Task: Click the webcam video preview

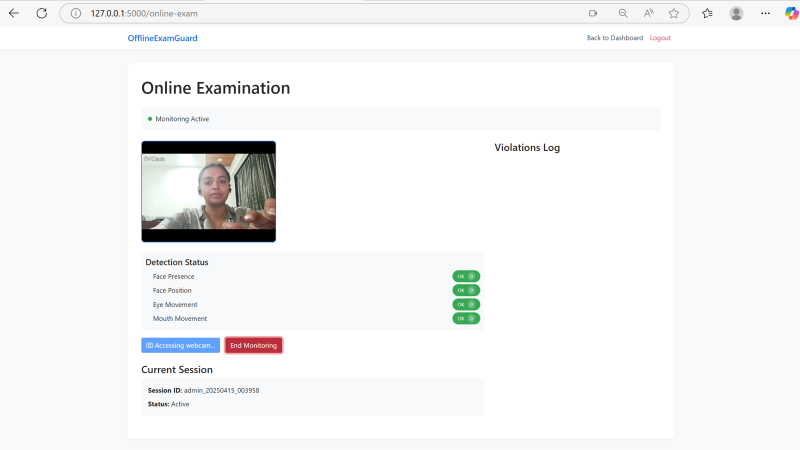Action: (x=208, y=191)
